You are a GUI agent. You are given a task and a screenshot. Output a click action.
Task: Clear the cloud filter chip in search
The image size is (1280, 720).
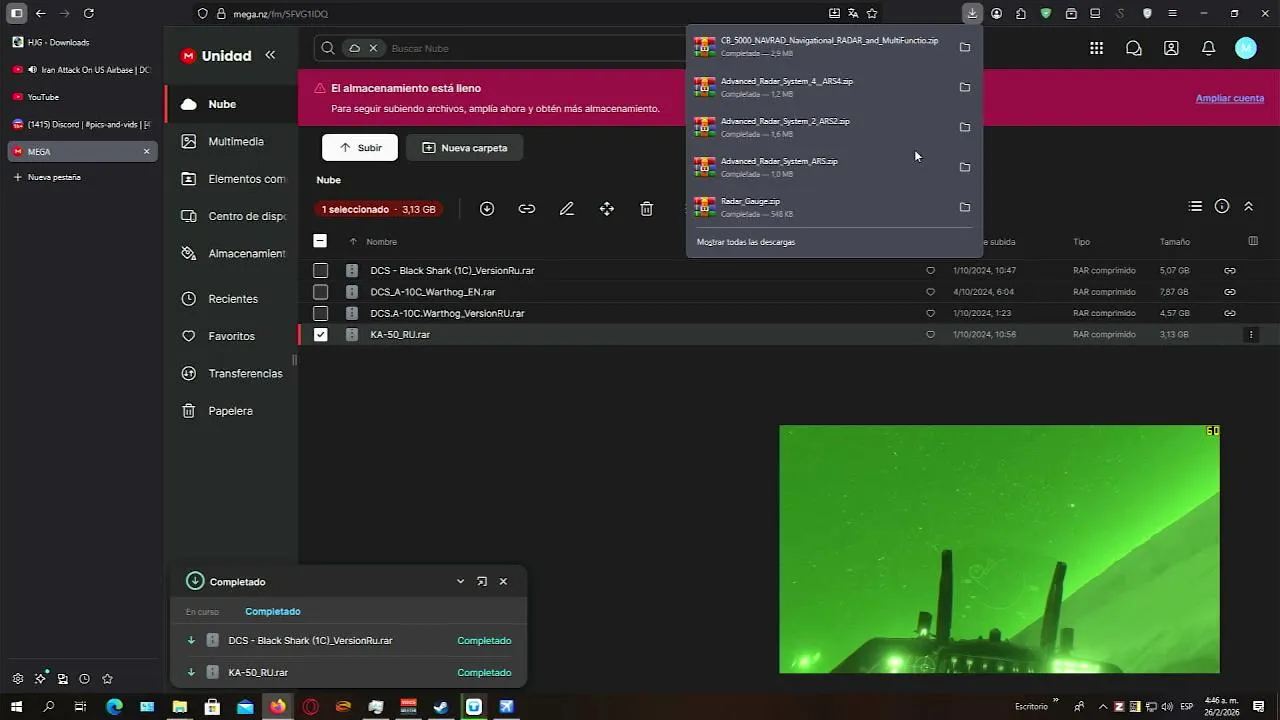(373, 48)
